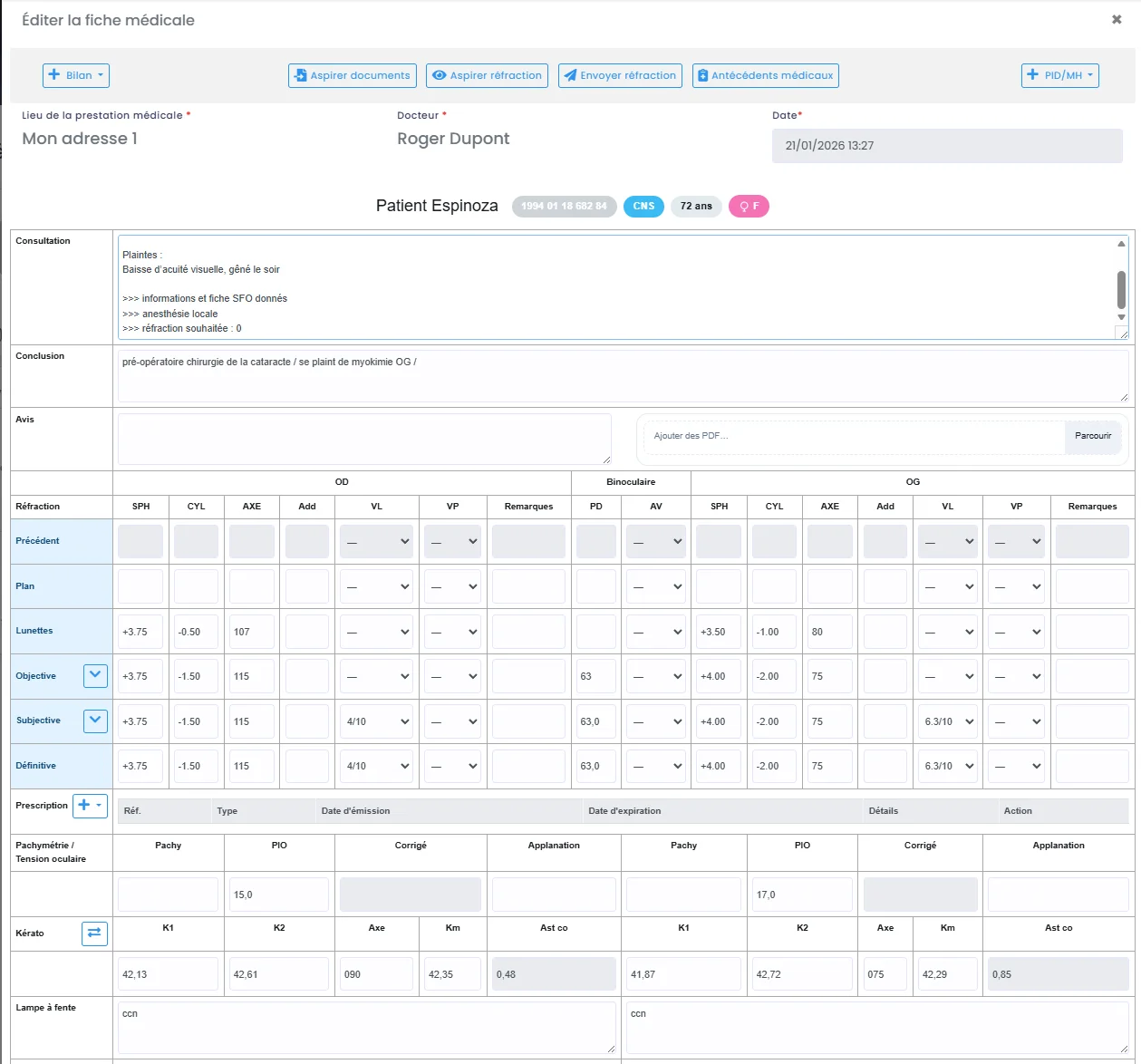Viewport: 1141px width, 1064px height.
Task: Expand the Objective refraction row chevron
Action: point(94,675)
